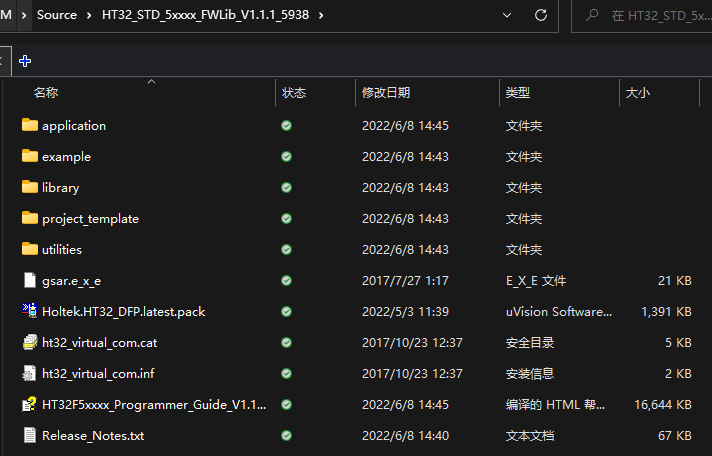
Task: Select the example folder name
Action: pos(66,157)
